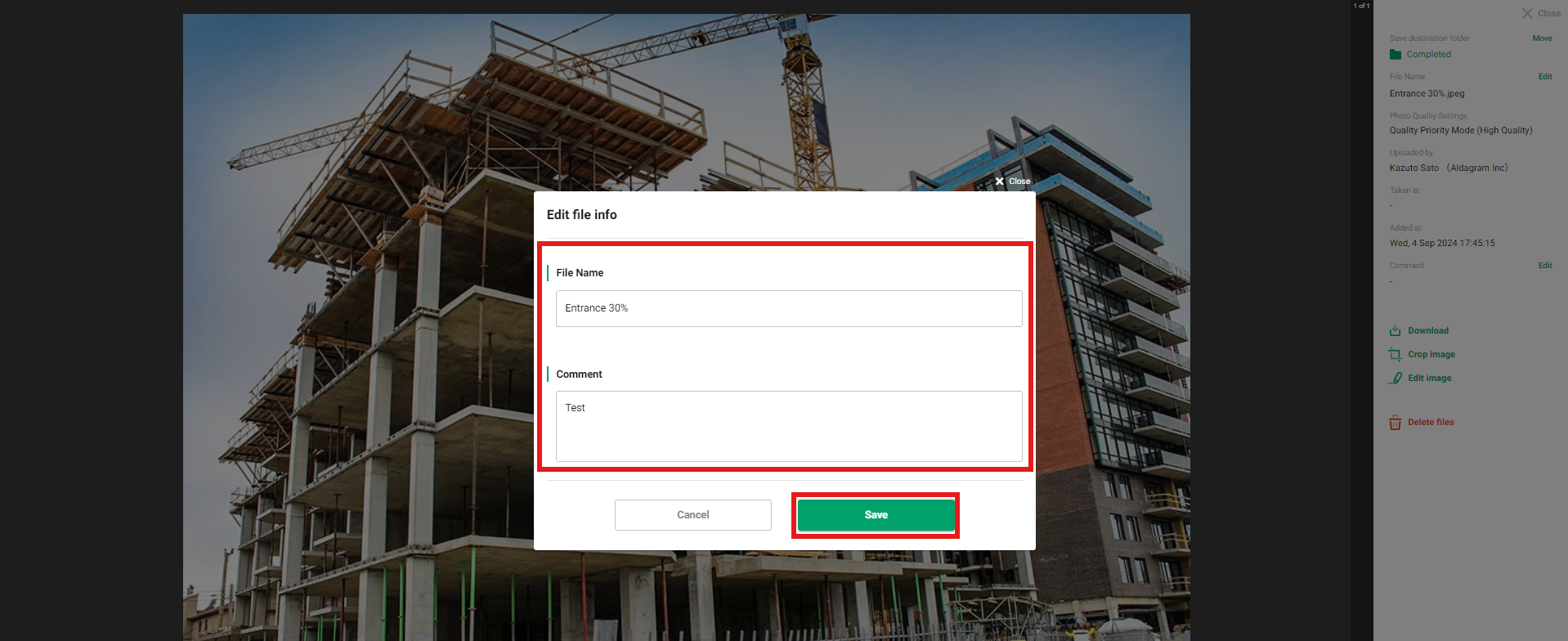Click the Download icon in side panel

coord(1395,331)
